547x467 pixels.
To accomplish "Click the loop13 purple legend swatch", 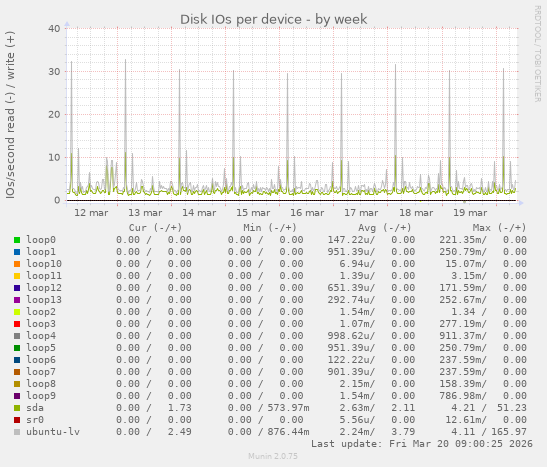I will (17, 300).
